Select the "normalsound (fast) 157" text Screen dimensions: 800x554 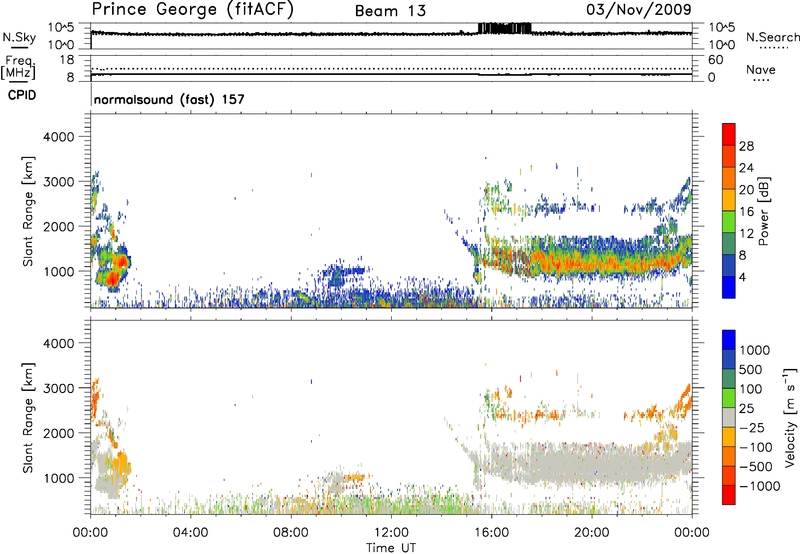click(169, 99)
